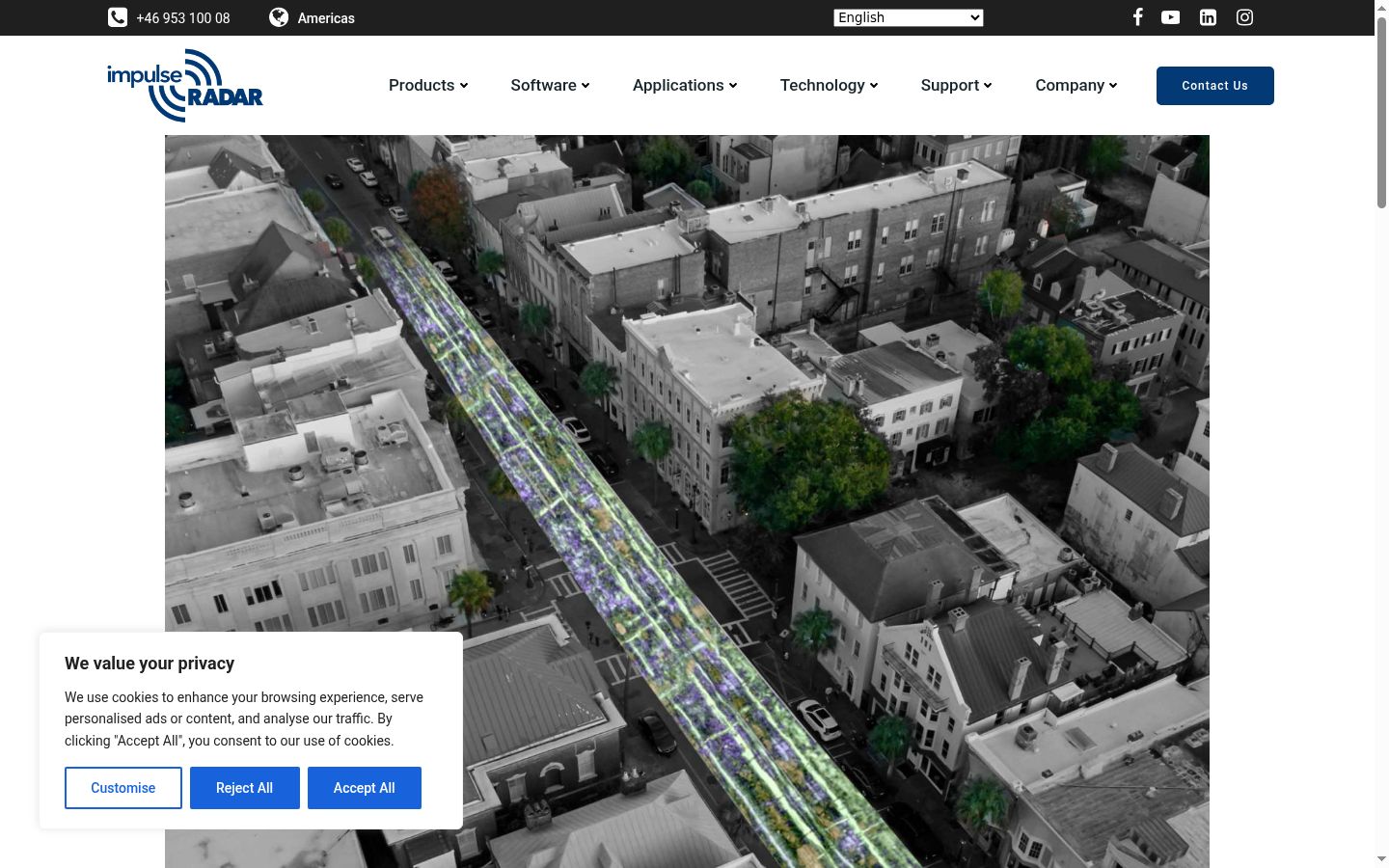Viewport: 1389px width, 868px height.
Task: Expand the Software menu chevron
Action: click(x=586, y=86)
